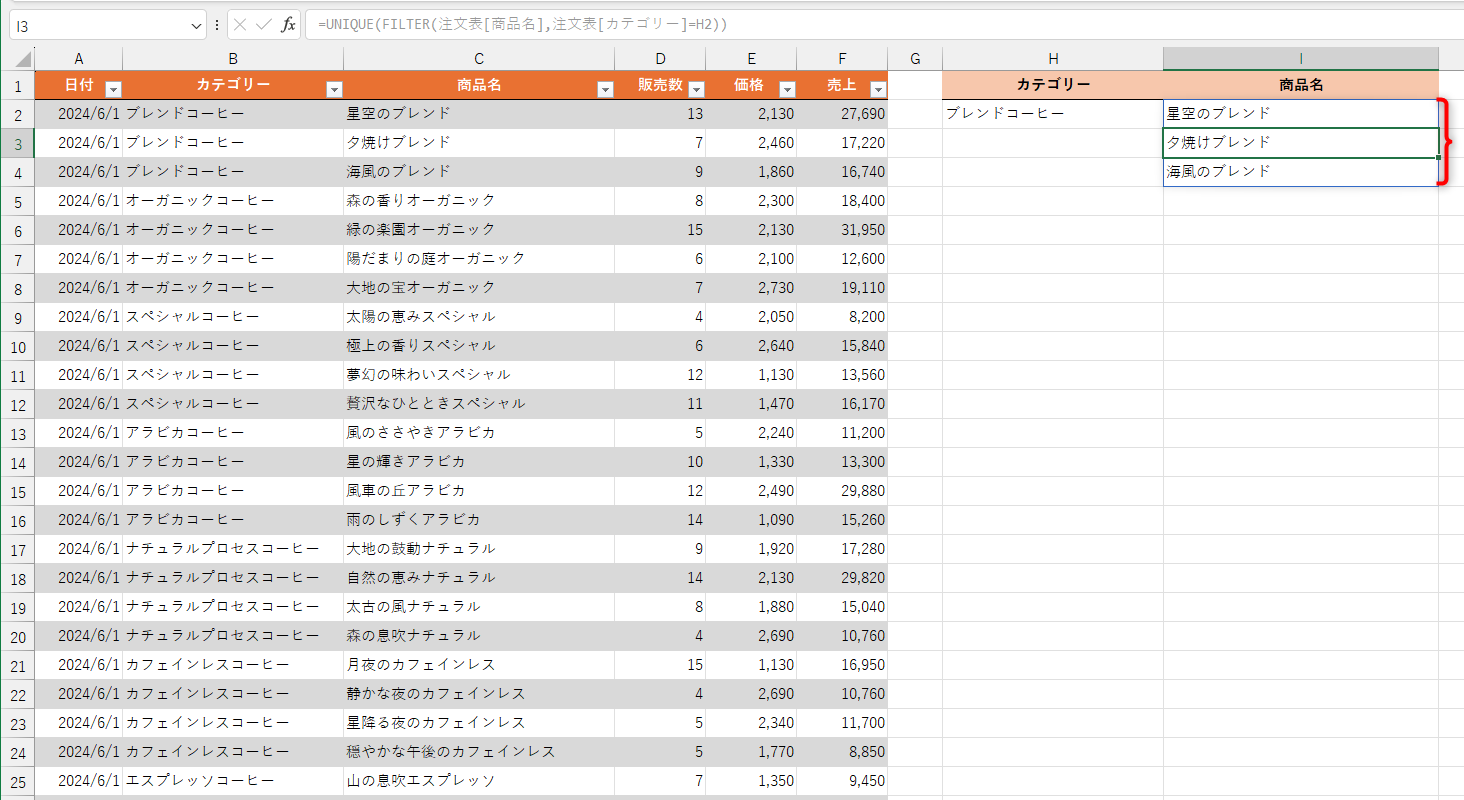Viewport: 1464px width, 800px height.
Task: Select 夕焼けブレンド in column I
Action: [1301, 143]
